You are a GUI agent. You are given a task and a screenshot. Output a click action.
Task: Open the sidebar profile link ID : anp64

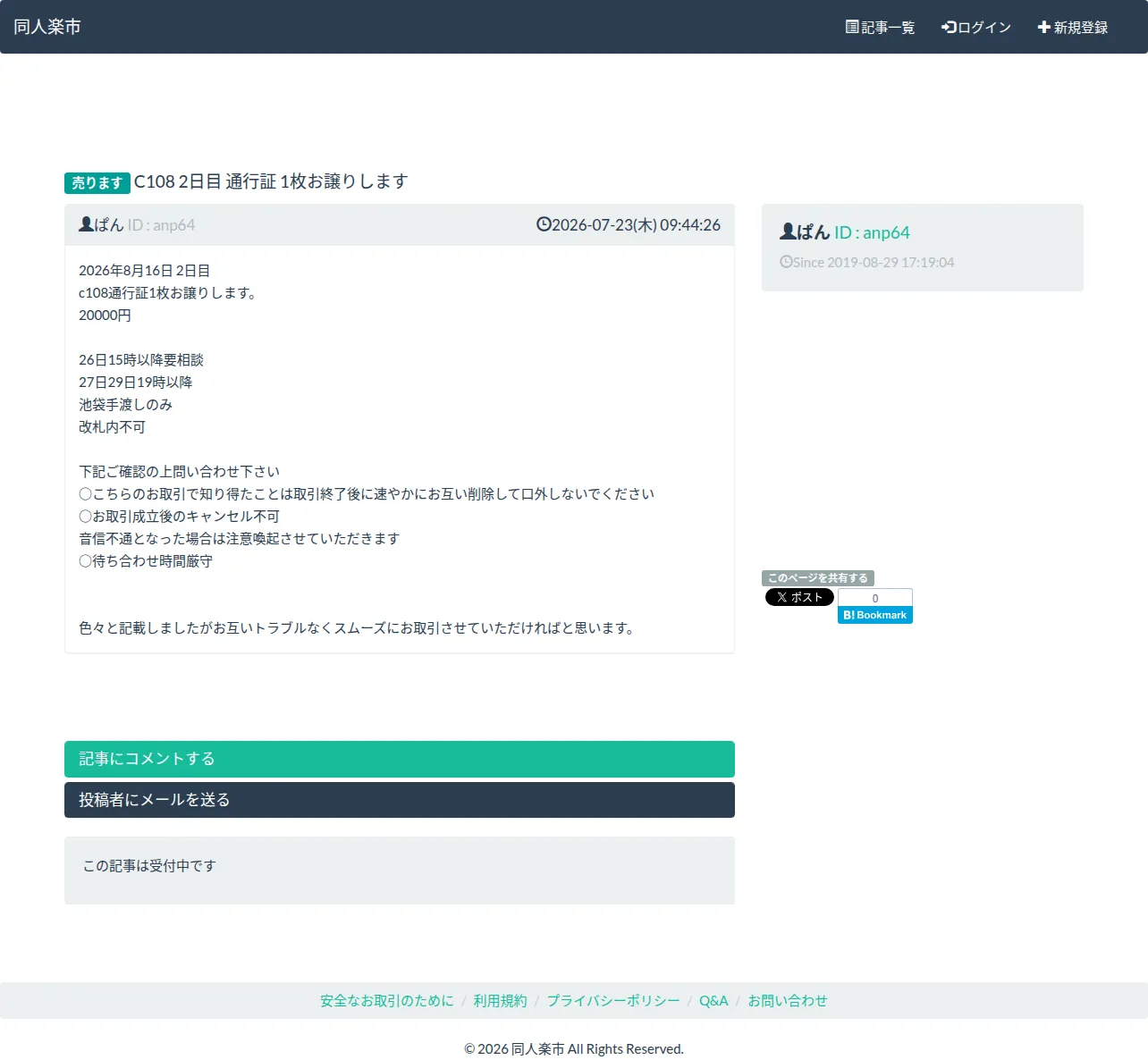(872, 232)
